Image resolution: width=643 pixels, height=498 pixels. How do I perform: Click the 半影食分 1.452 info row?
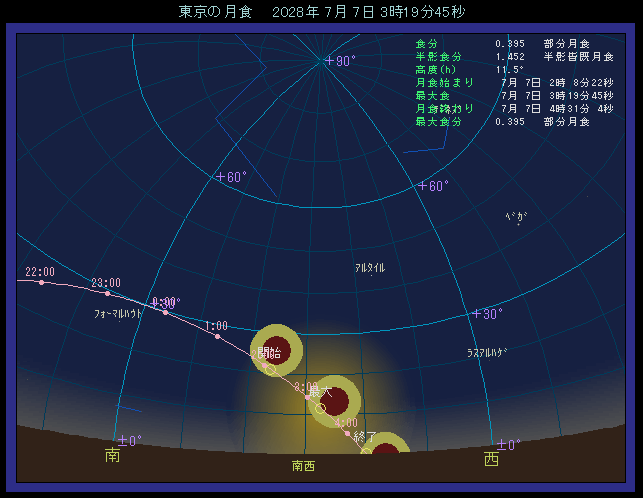(x=501, y=56)
